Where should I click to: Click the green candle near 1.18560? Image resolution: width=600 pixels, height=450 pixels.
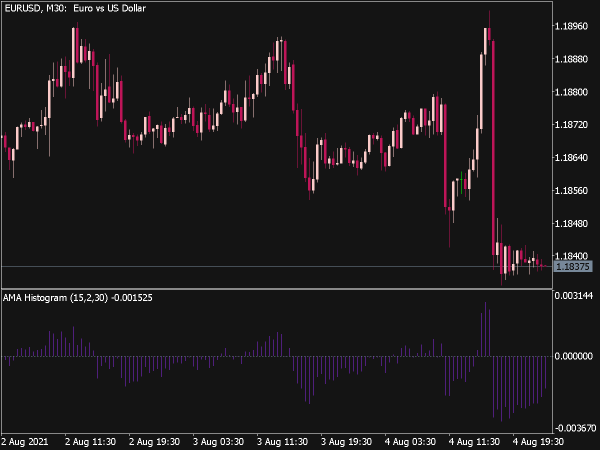[x=461, y=183]
